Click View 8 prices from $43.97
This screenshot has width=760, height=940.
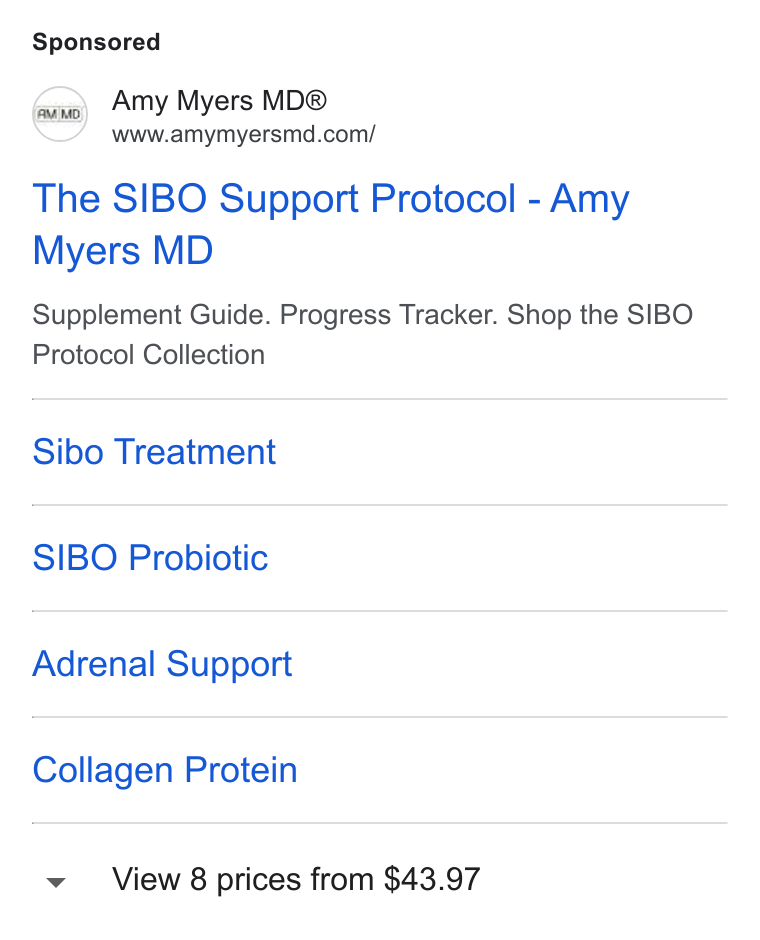coord(296,879)
